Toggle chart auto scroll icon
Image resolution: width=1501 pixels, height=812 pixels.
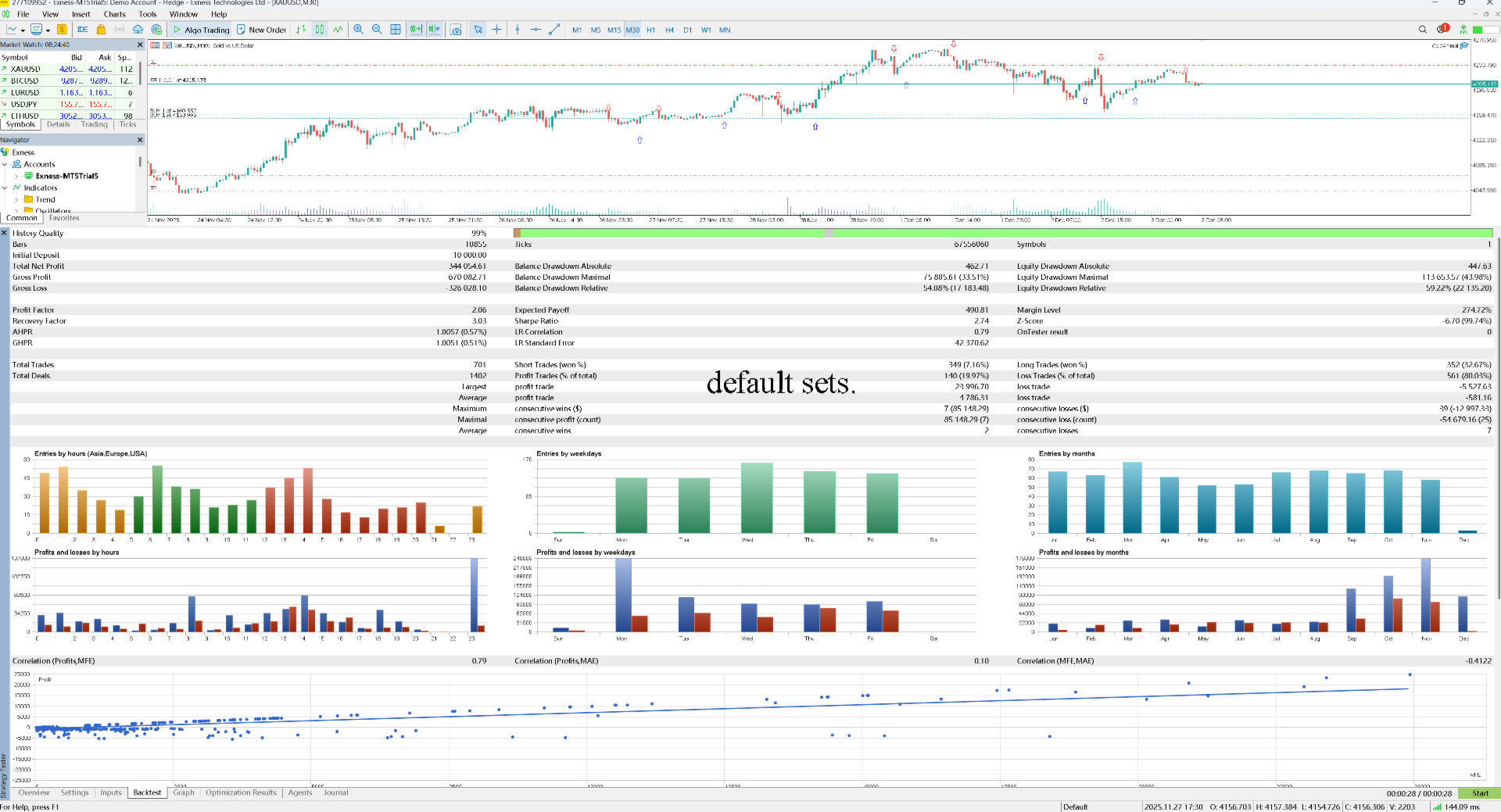(x=416, y=30)
